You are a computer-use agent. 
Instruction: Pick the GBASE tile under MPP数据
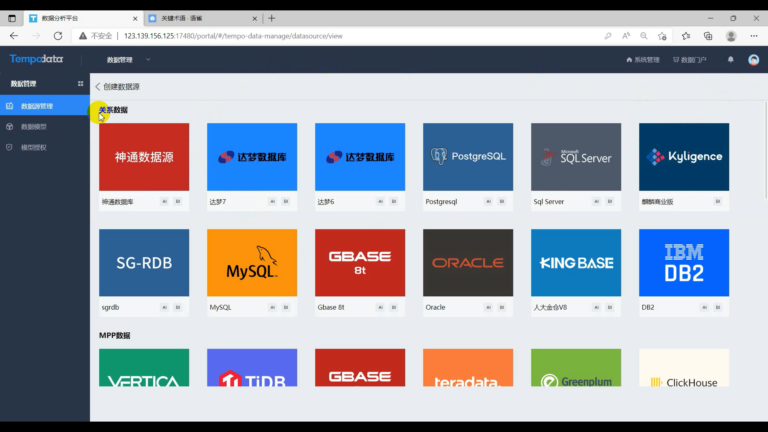360,367
